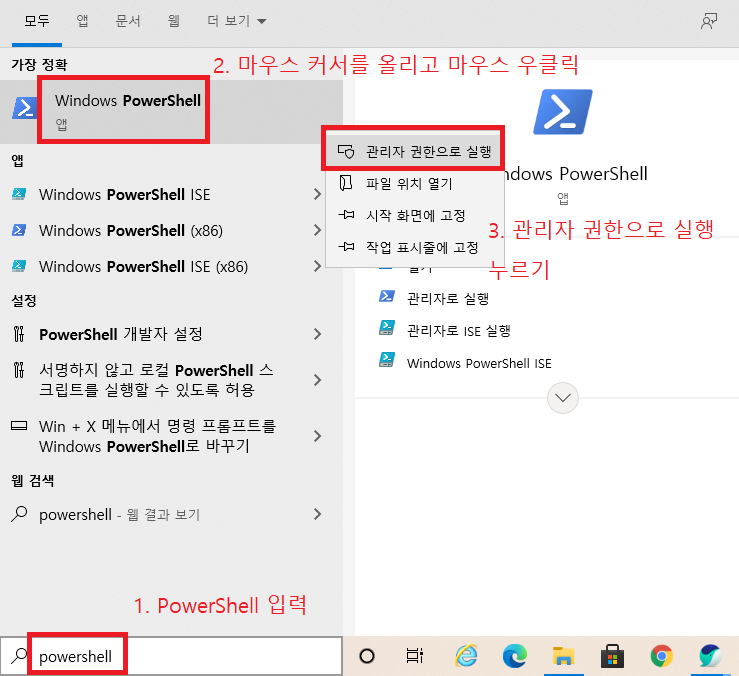The height and width of the screenshot is (676, 739).
Task: Launch Internet Explorer from the taskbar
Action: tap(466, 656)
